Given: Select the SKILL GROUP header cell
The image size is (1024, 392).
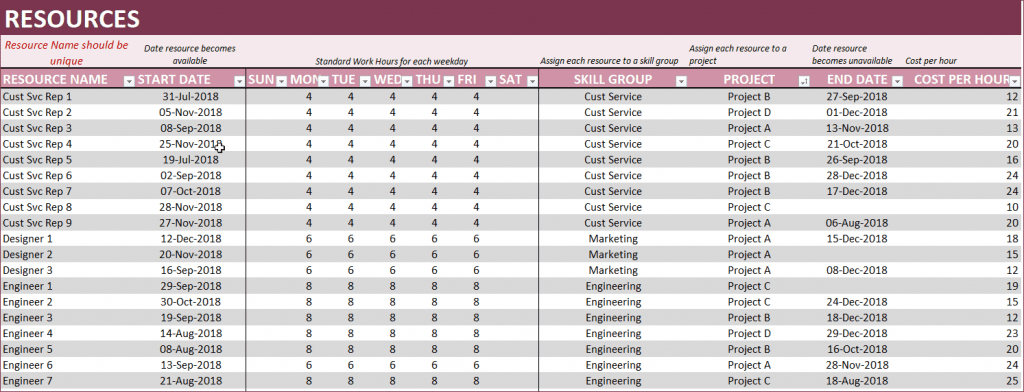Looking at the screenshot, I should pyautogui.click(x=613, y=80).
